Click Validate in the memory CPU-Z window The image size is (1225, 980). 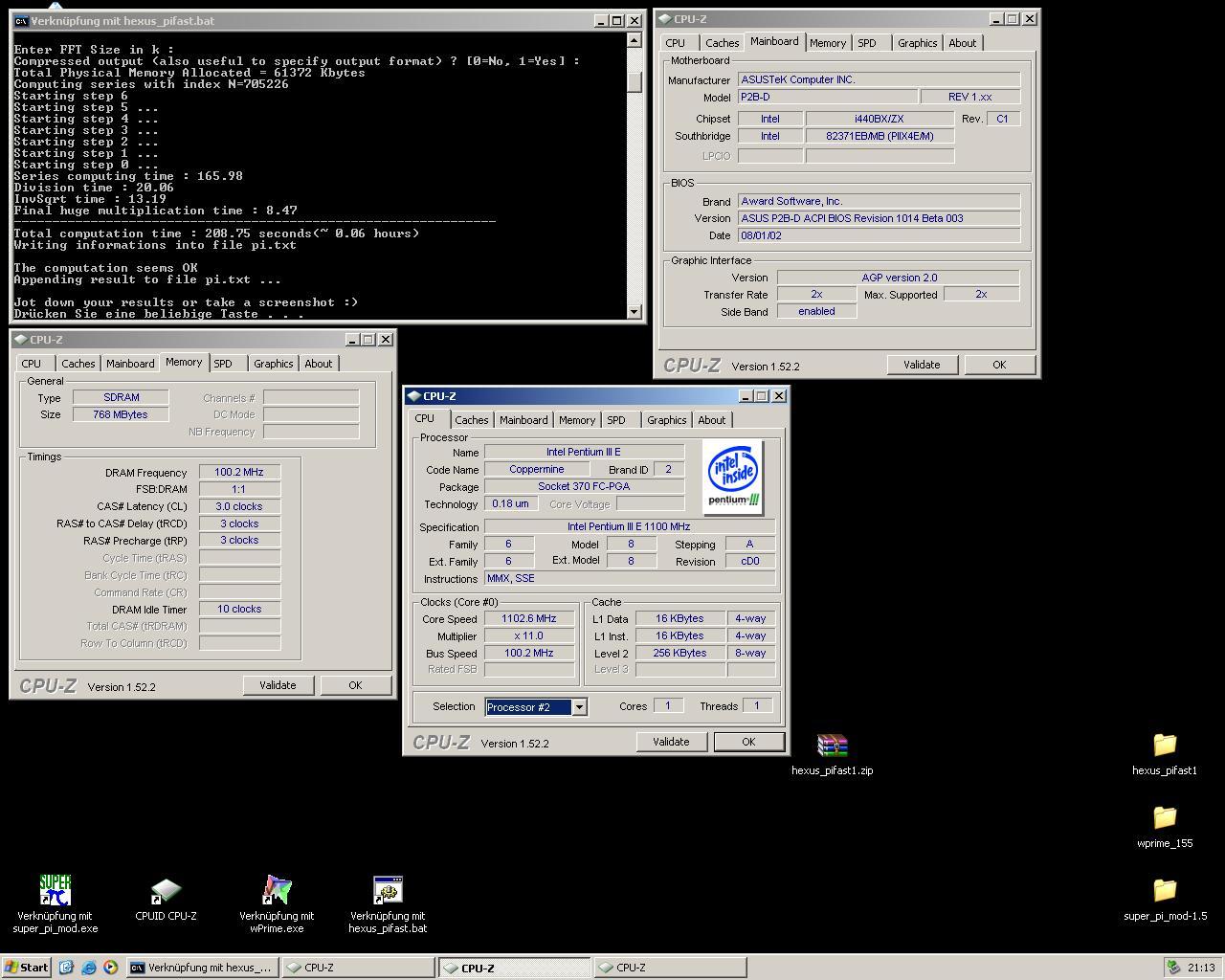click(278, 685)
